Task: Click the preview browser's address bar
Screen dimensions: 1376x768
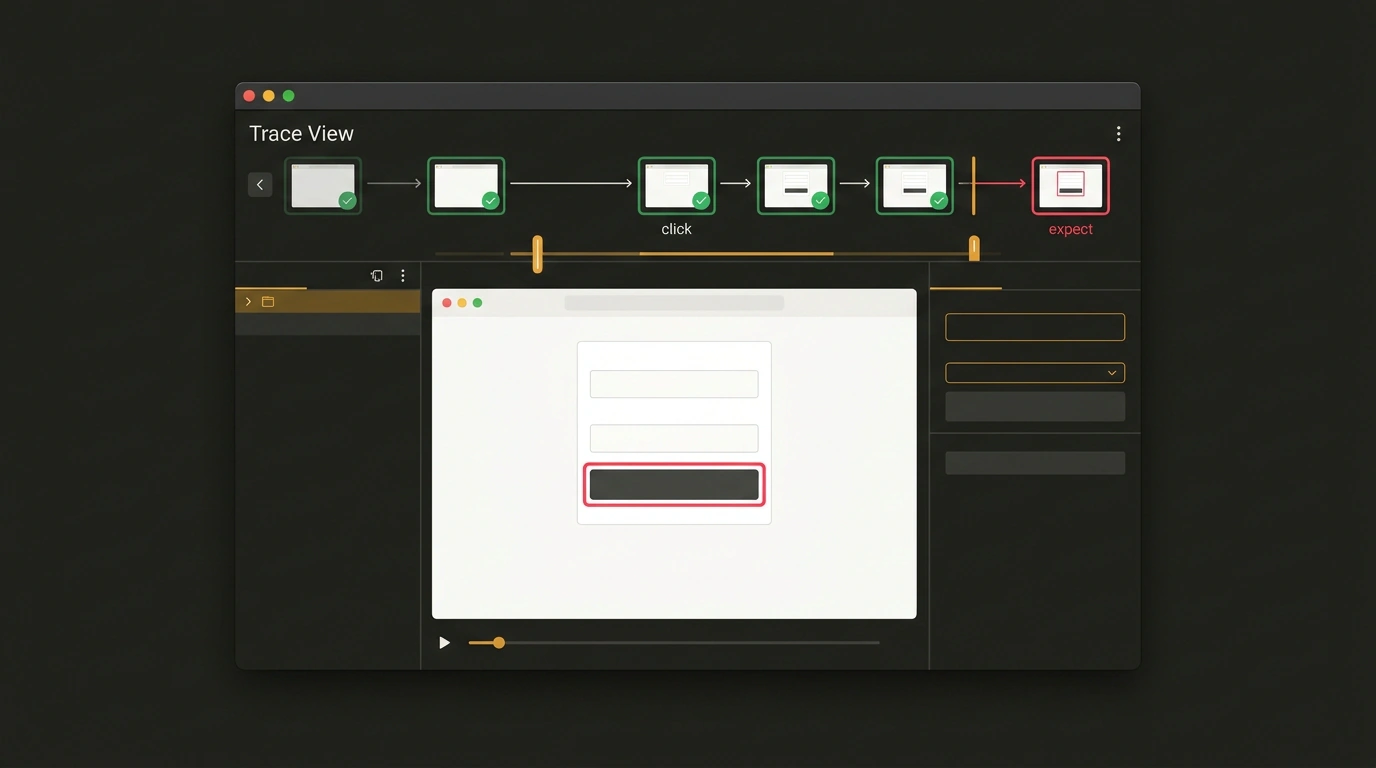Action: pyautogui.click(x=674, y=303)
